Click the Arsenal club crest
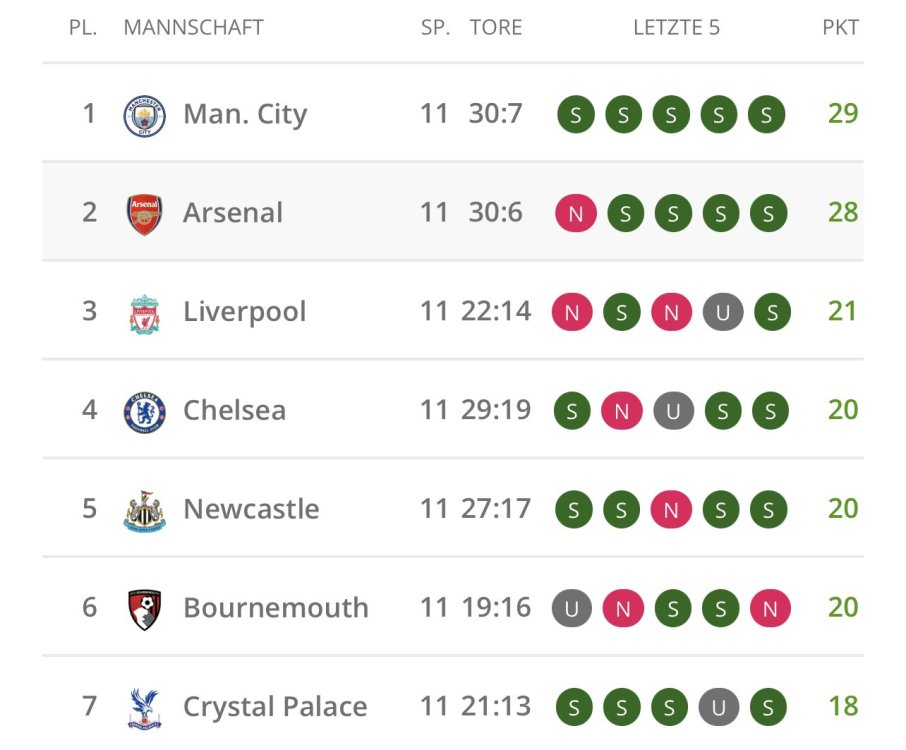 (144, 214)
